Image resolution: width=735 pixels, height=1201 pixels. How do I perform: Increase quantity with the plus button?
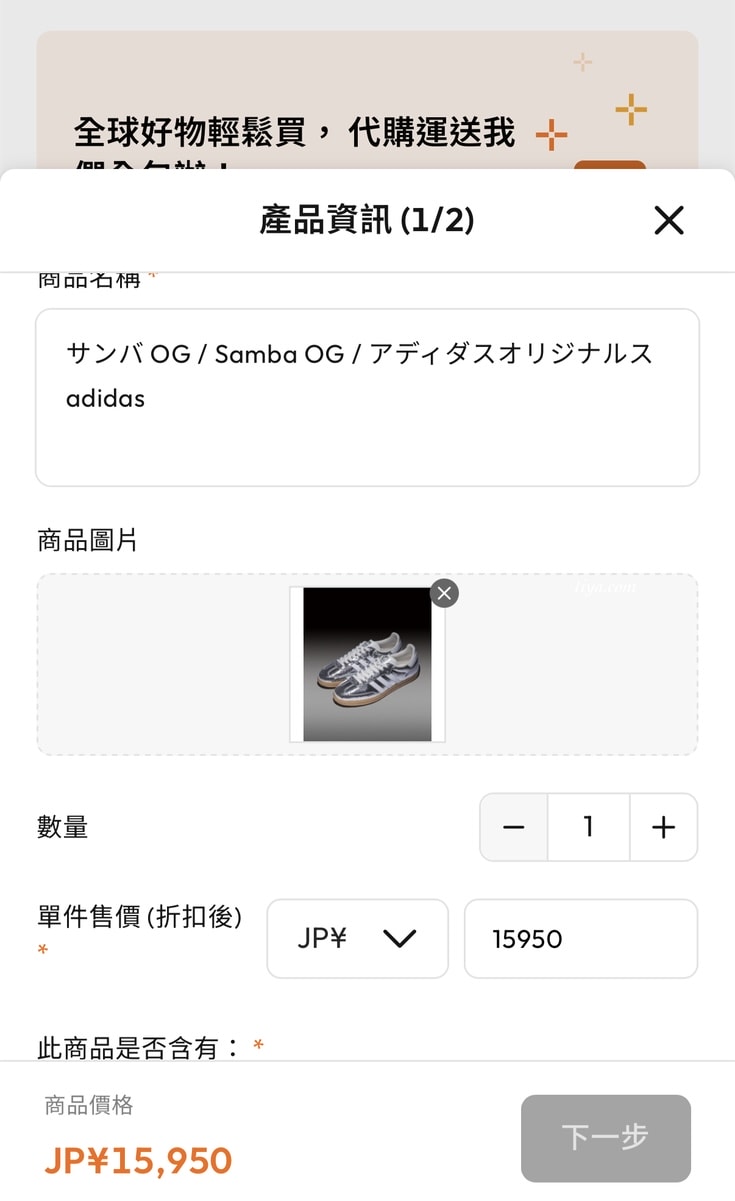663,827
